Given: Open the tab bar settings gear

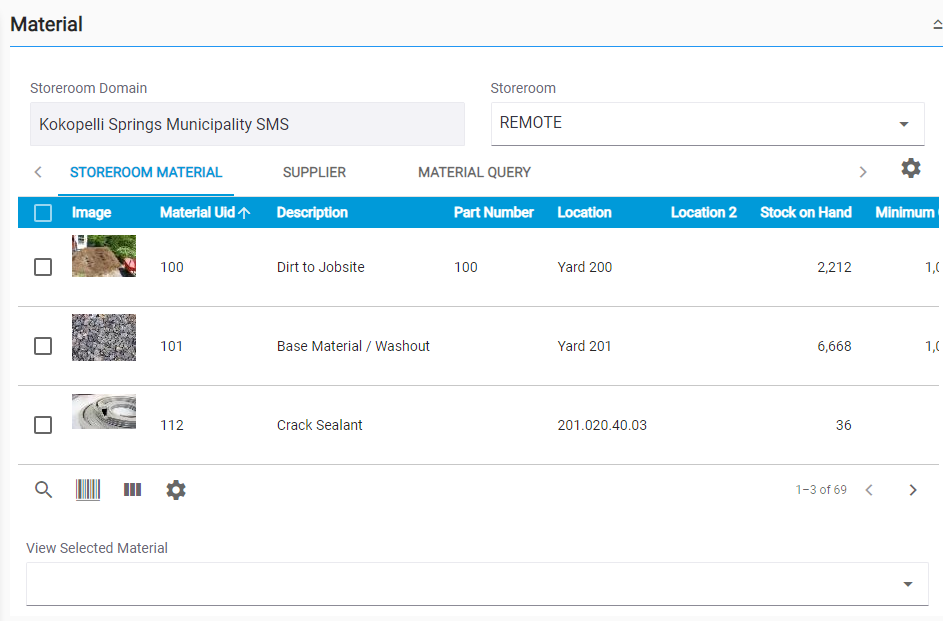Looking at the screenshot, I should [x=910, y=168].
